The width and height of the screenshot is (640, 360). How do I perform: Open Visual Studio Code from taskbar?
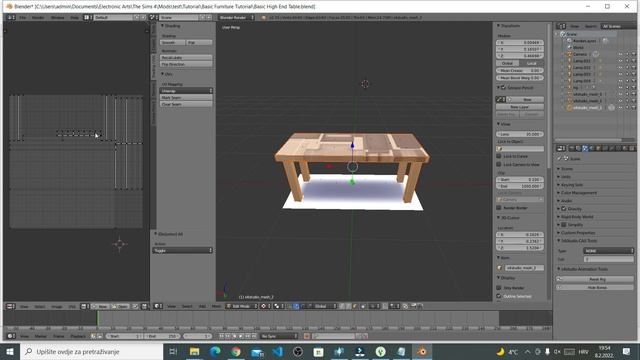[278, 351]
